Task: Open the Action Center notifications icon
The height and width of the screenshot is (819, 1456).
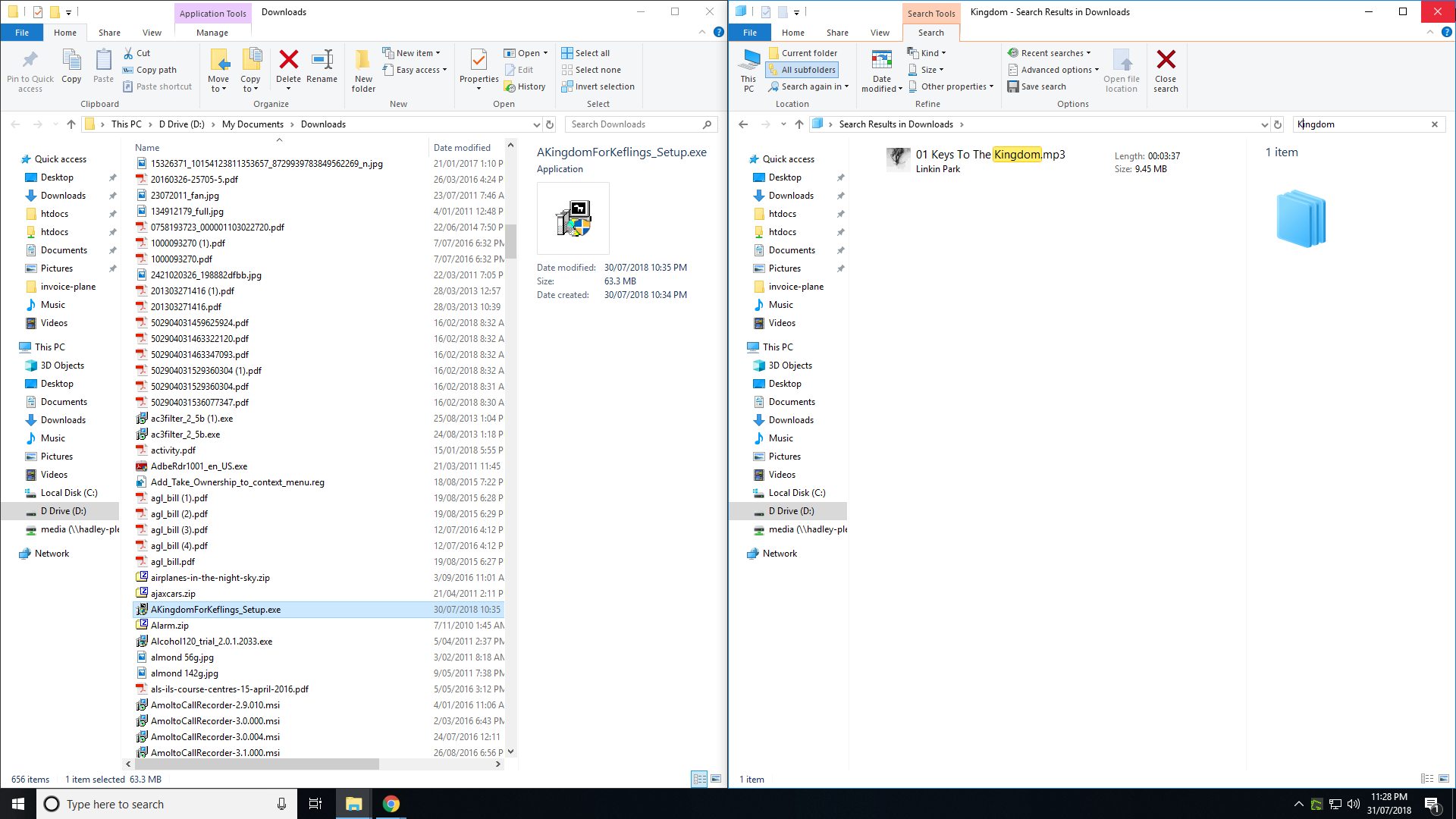Action: (1432, 804)
